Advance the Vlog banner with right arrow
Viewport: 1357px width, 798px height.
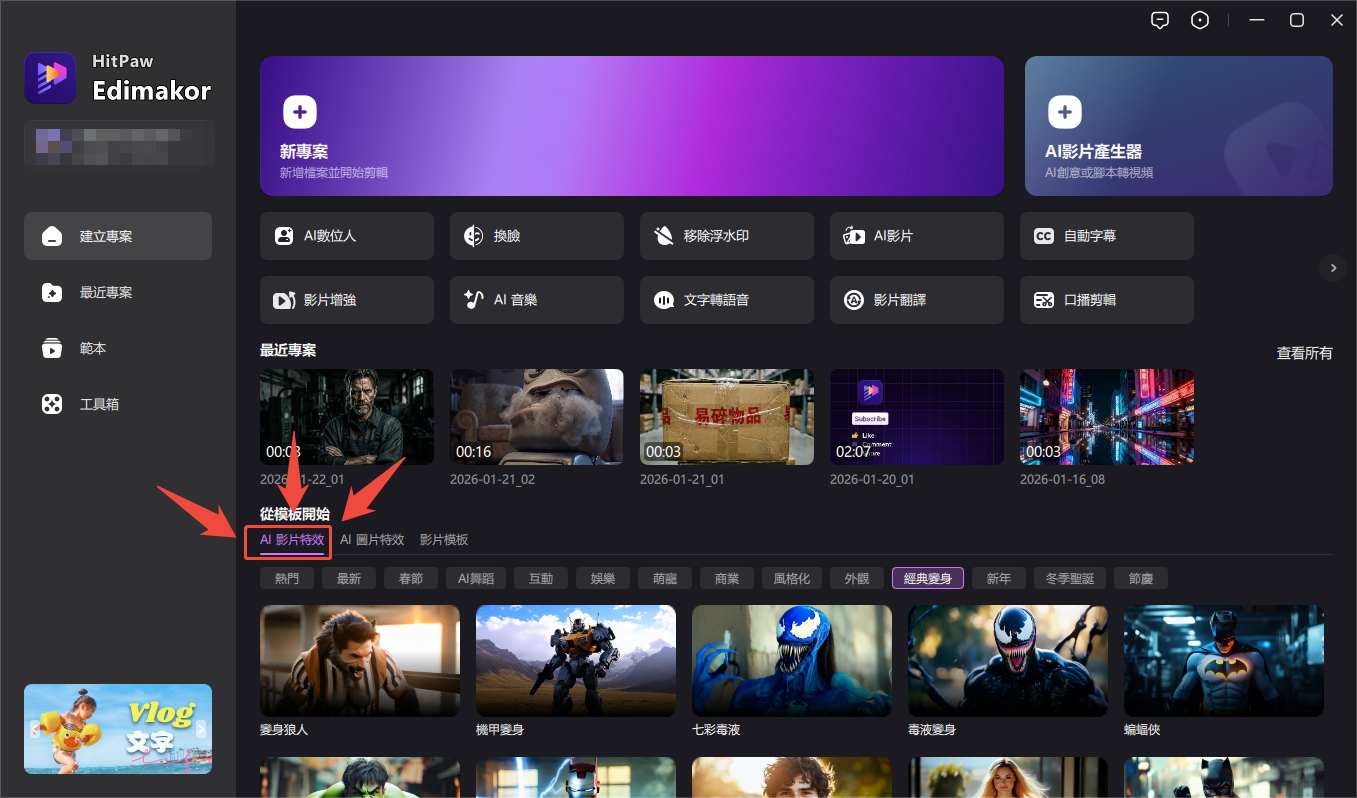pyautogui.click(x=201, y=728)
